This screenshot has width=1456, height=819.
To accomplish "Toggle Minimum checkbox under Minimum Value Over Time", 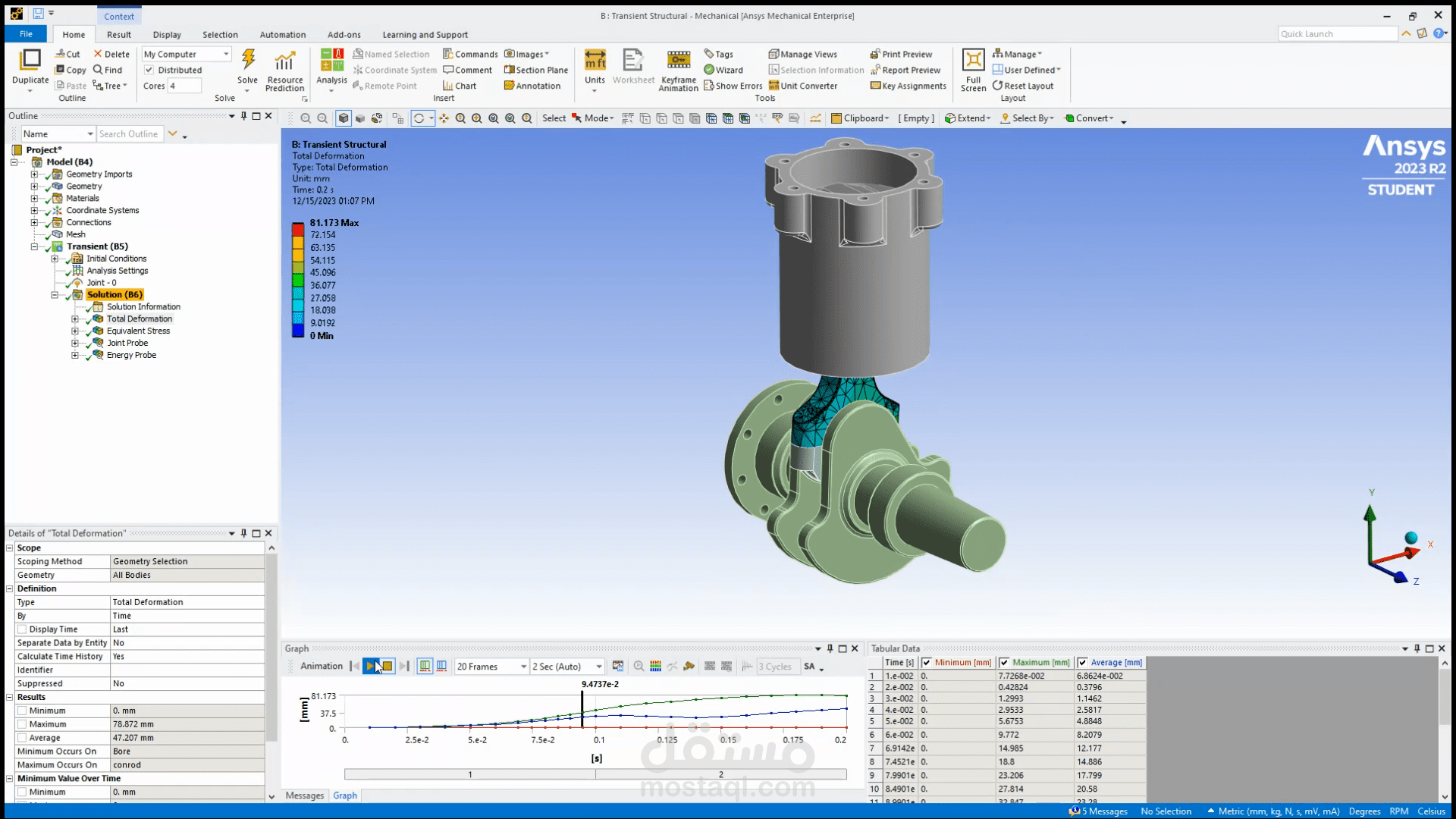I will (x=22, y=792).
